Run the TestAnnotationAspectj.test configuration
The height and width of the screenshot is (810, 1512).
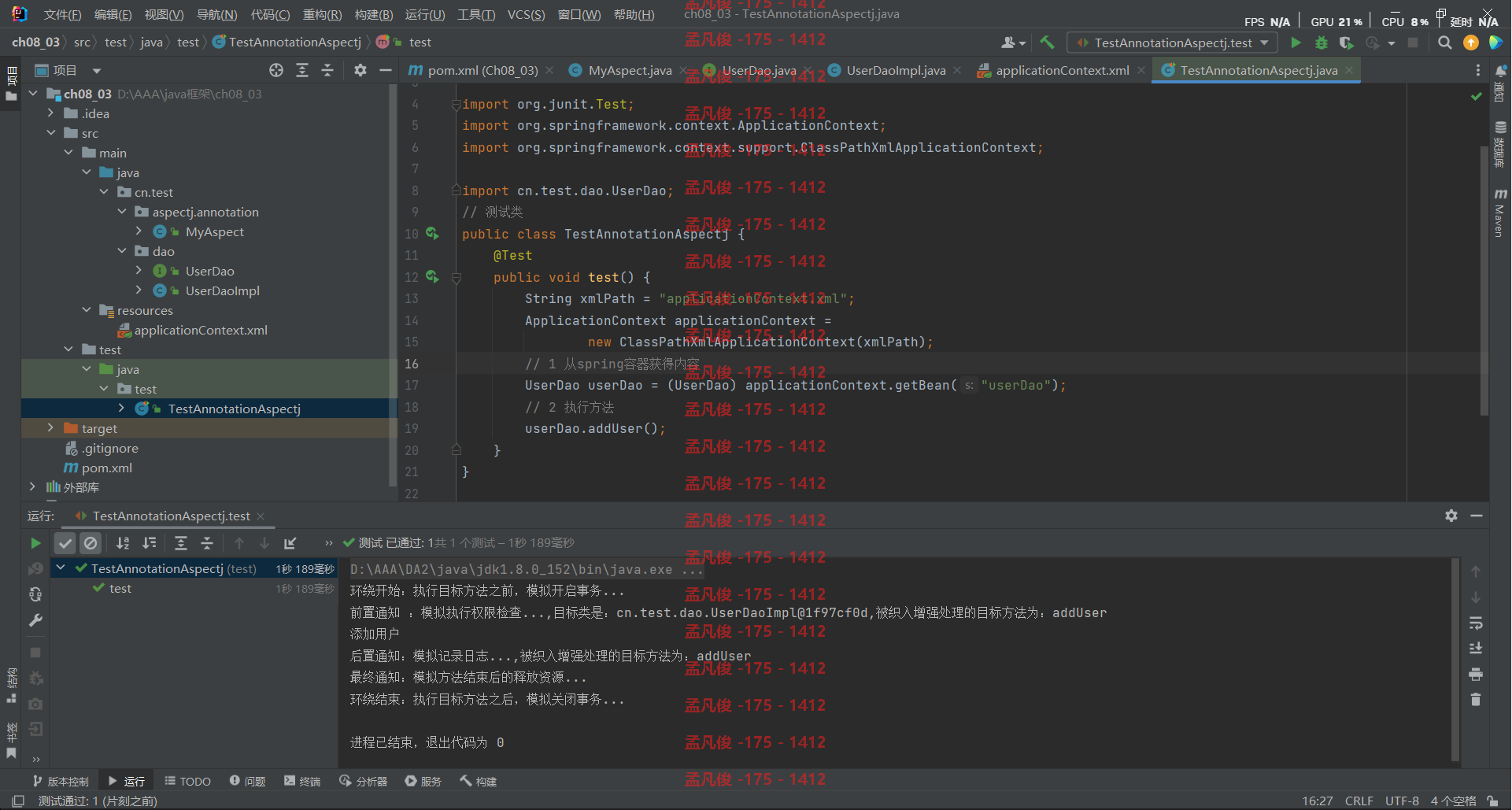tap(1296, 43)
